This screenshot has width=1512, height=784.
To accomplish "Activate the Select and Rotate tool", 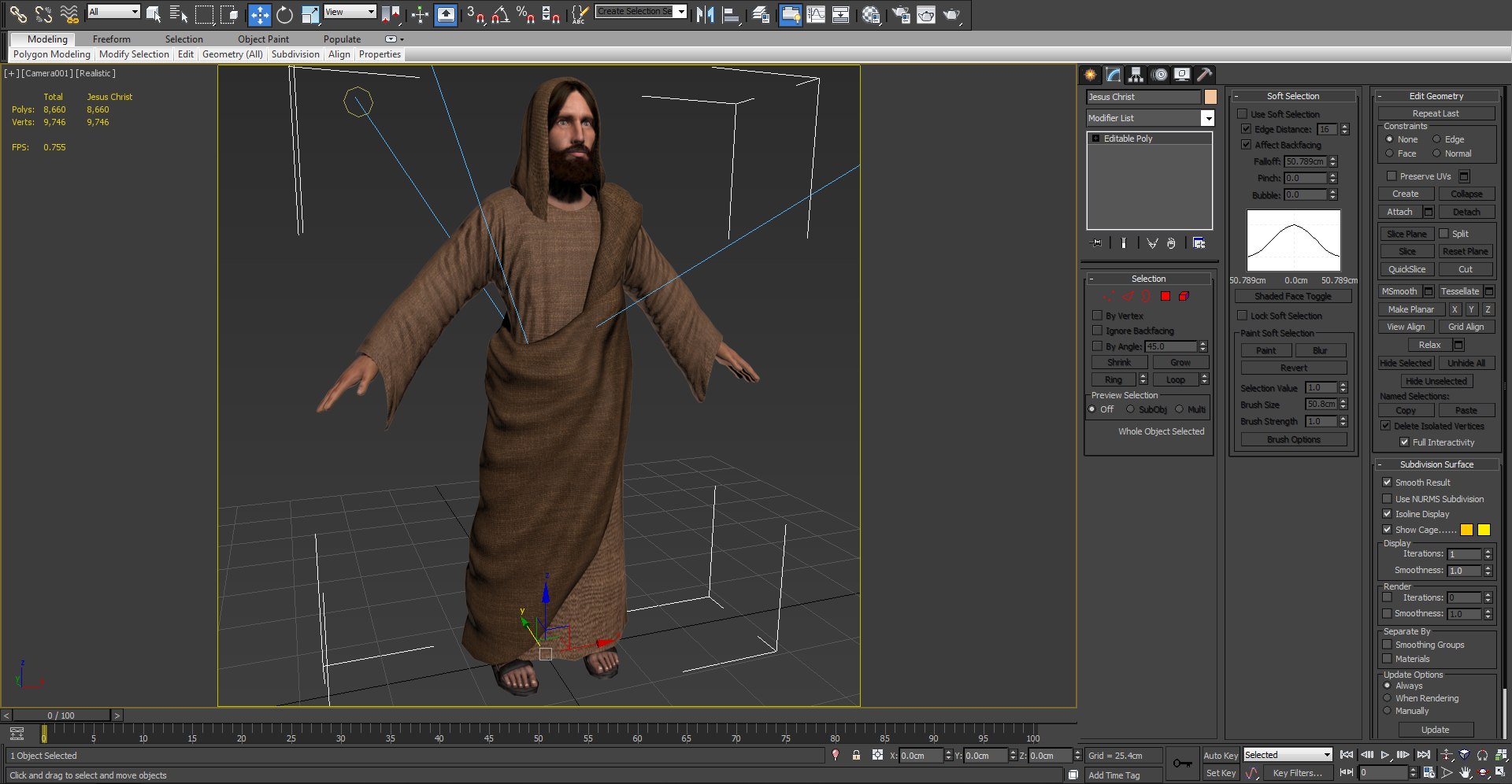I will click(284, 14).
